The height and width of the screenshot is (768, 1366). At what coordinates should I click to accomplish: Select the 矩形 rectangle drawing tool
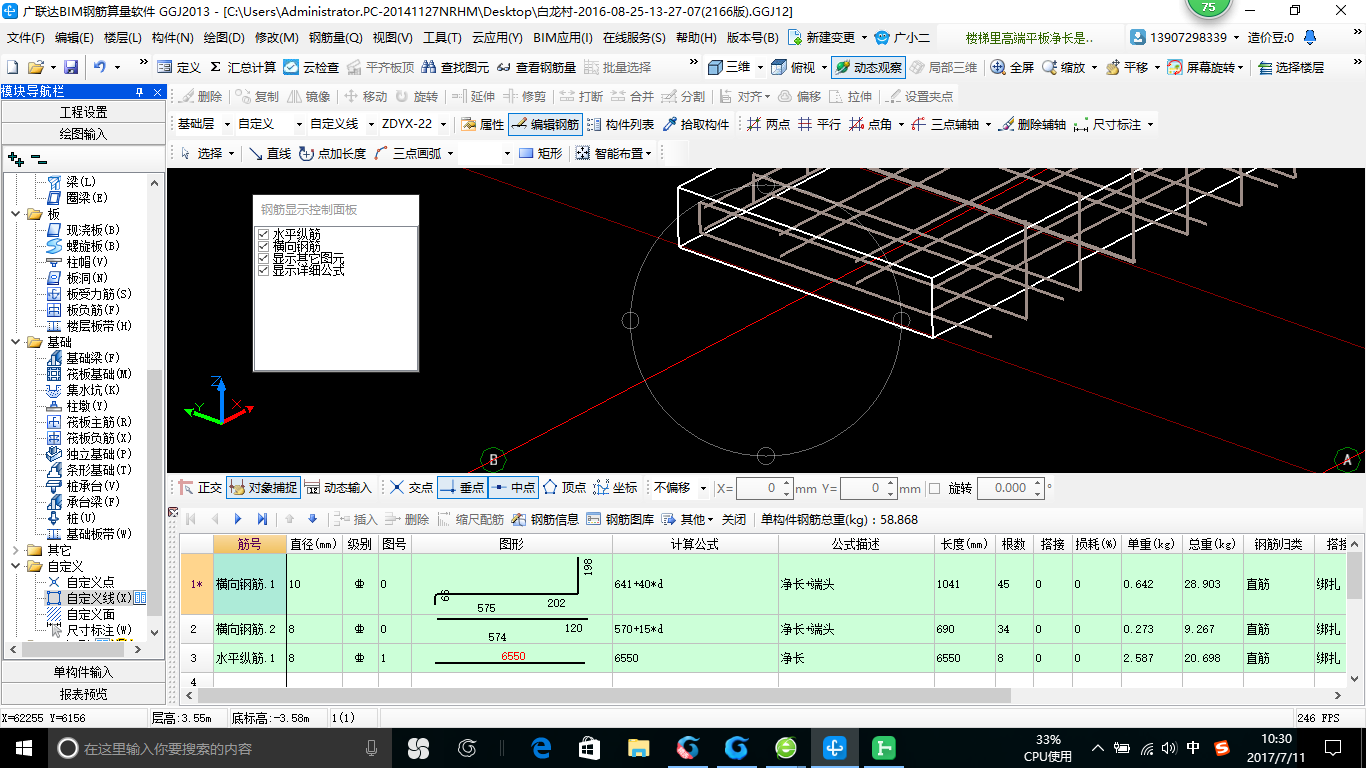tap(541, 153)
